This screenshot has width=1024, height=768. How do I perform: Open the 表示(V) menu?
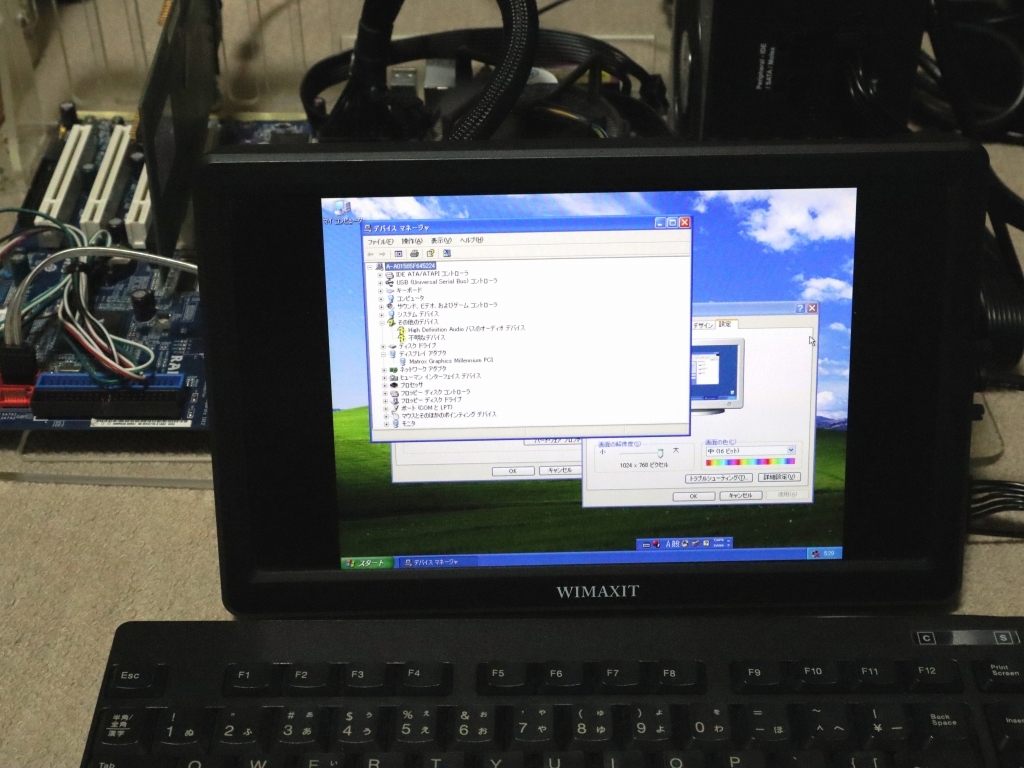point(441,240)
